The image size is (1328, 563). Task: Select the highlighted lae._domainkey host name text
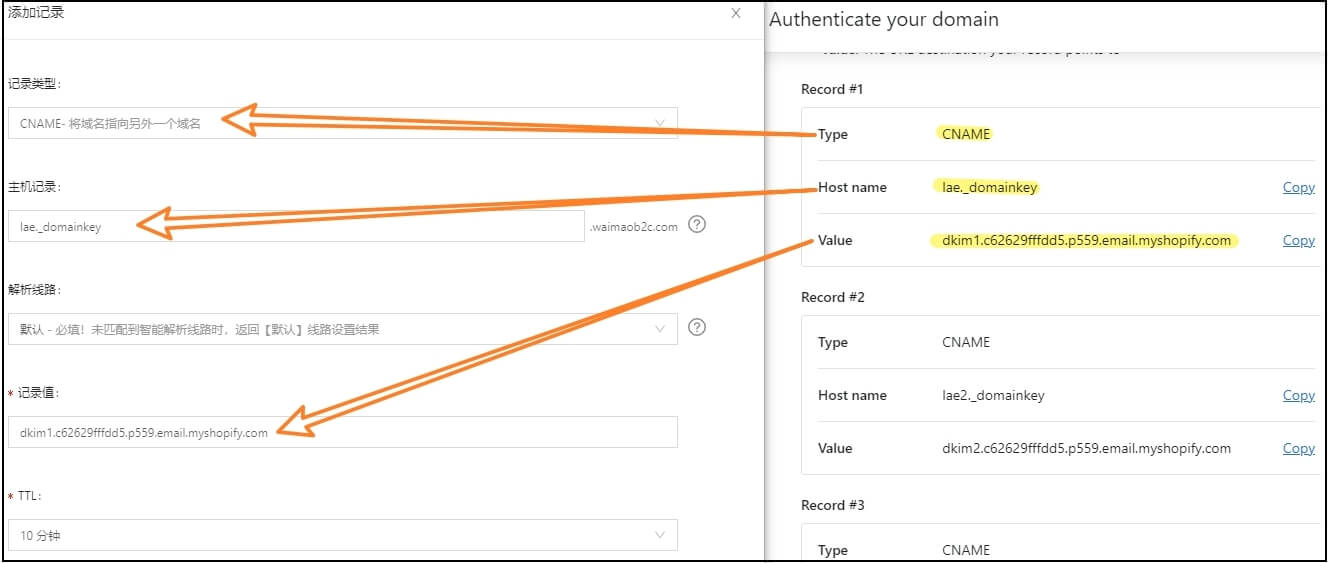tap(990, 187)
